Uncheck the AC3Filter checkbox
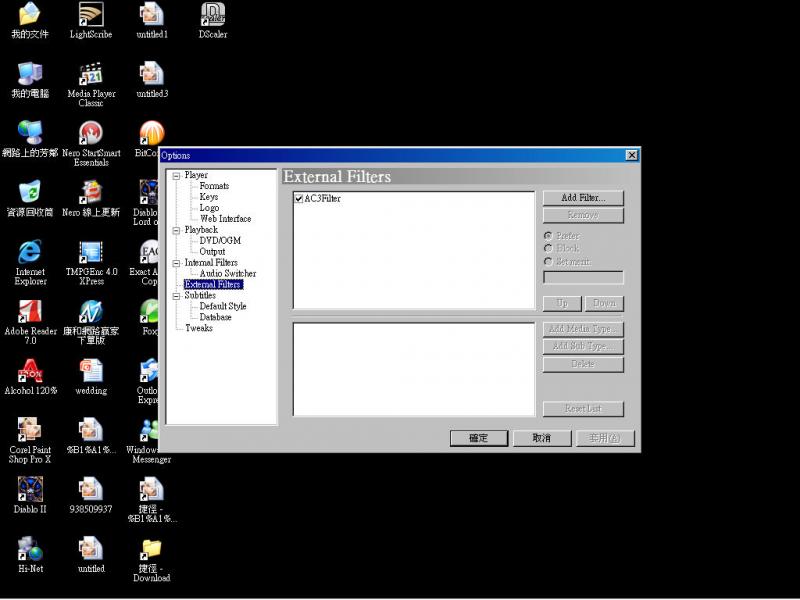The height and width of the screenshot is (600, 800). coord(299,199)
